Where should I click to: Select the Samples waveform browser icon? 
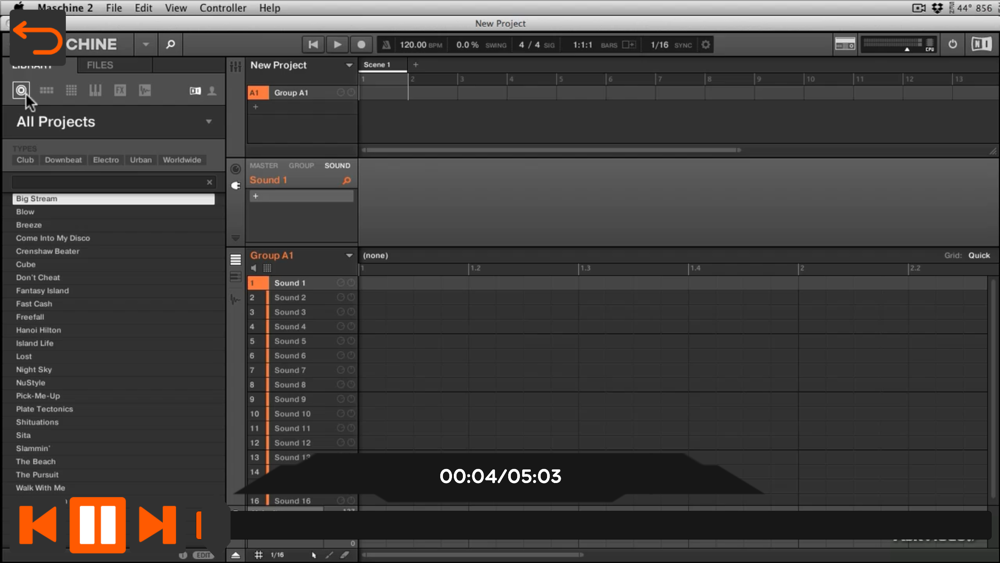[x=145, y=91]
